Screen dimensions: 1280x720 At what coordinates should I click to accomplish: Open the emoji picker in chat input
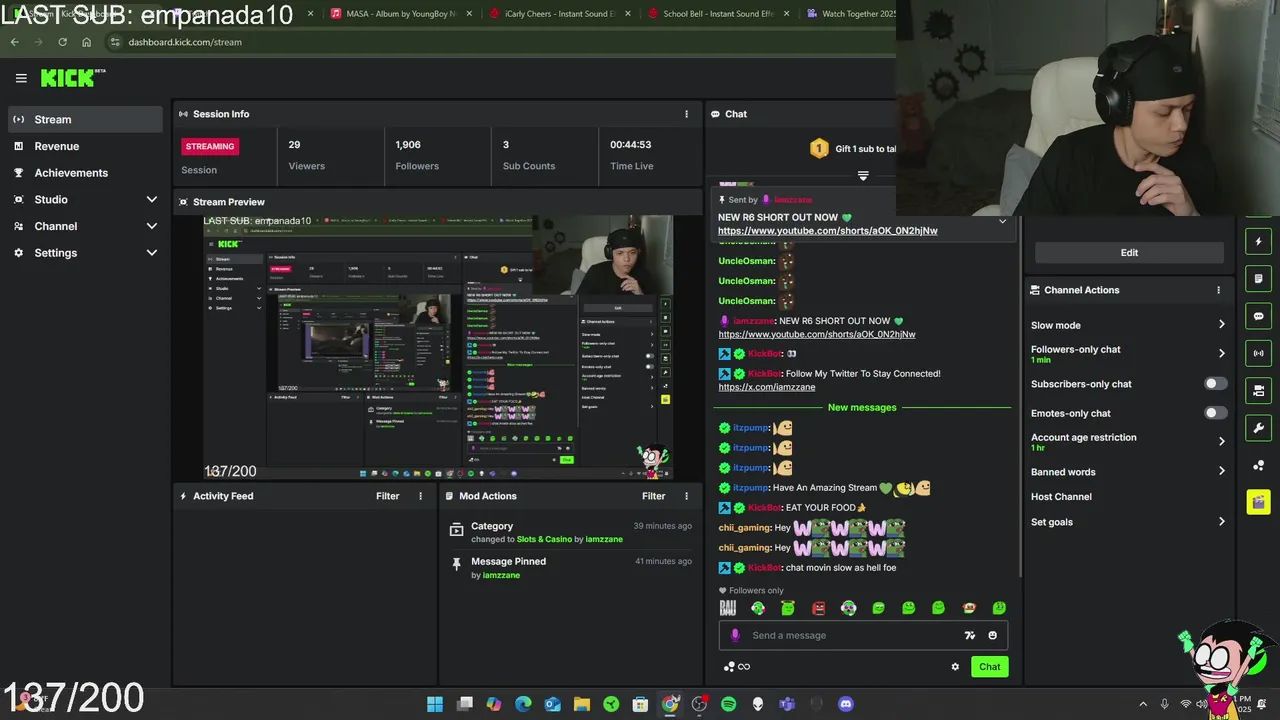992,635
